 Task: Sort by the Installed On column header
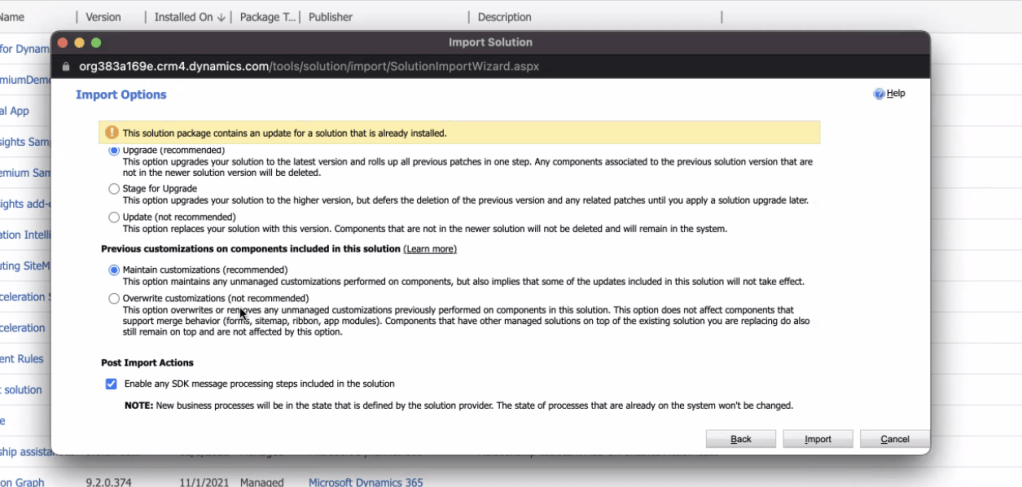click(189, 17)
